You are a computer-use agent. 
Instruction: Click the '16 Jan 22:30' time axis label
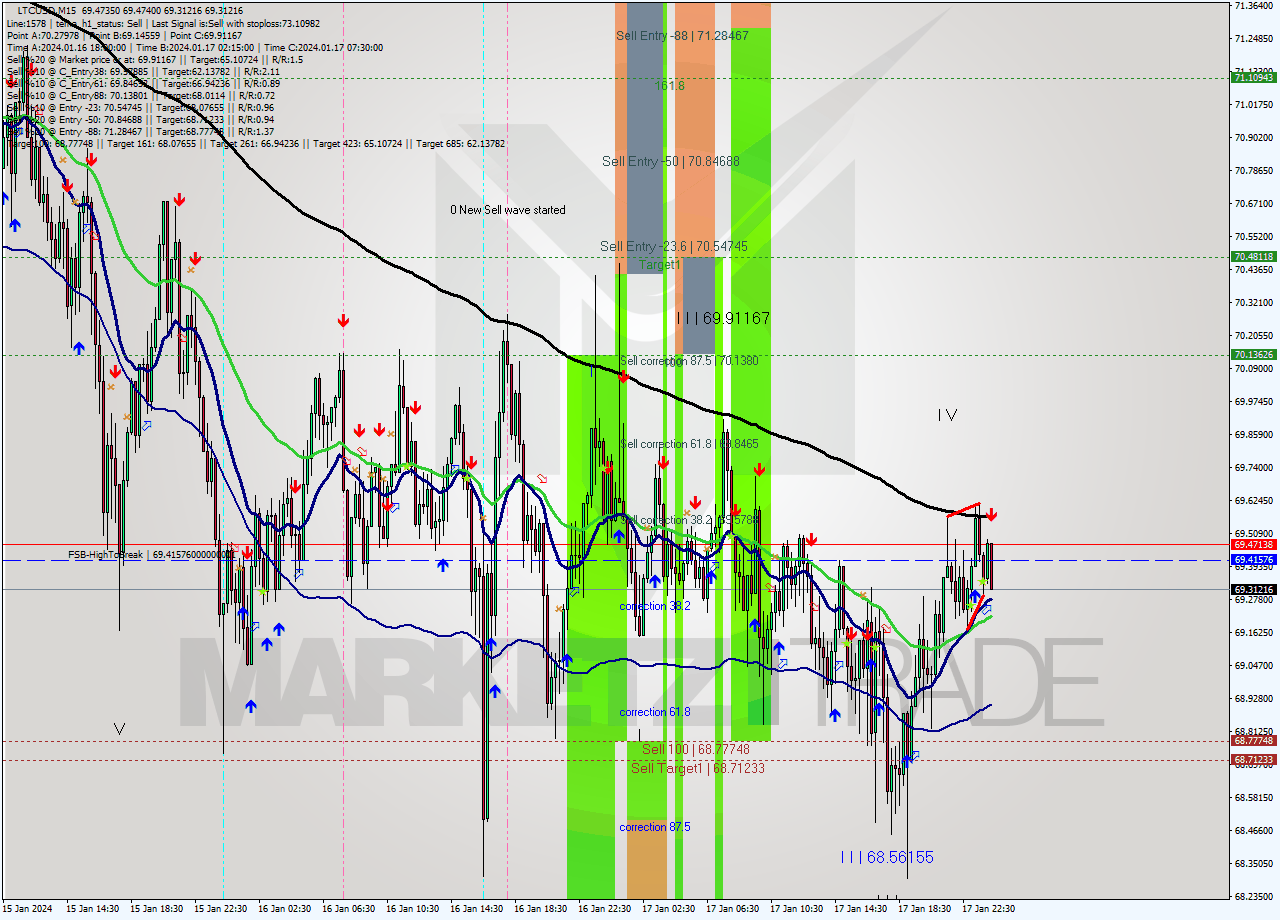[x=604, y=909]
